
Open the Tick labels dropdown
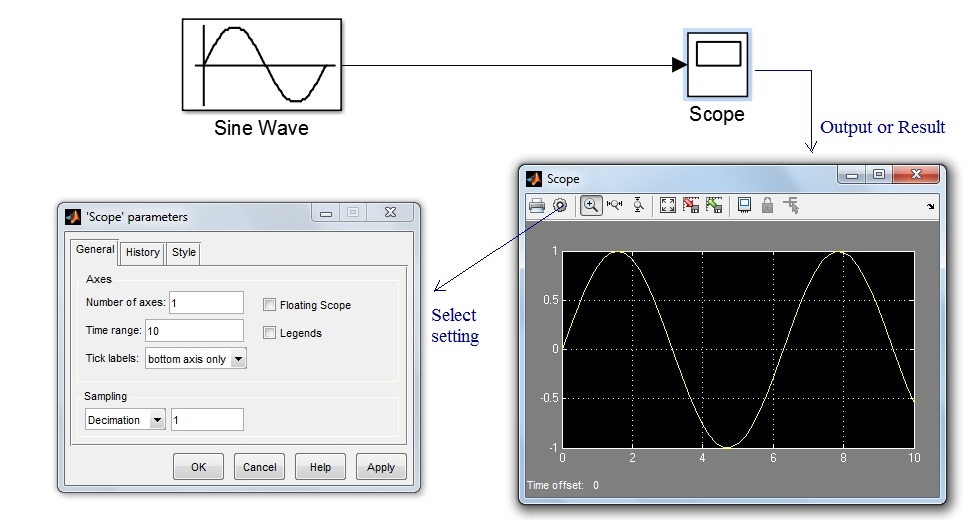238,359
